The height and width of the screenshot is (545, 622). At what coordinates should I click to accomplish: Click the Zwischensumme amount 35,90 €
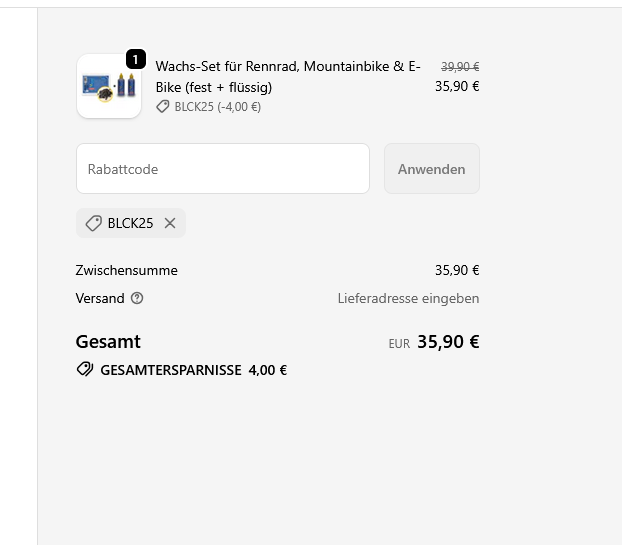457,270
